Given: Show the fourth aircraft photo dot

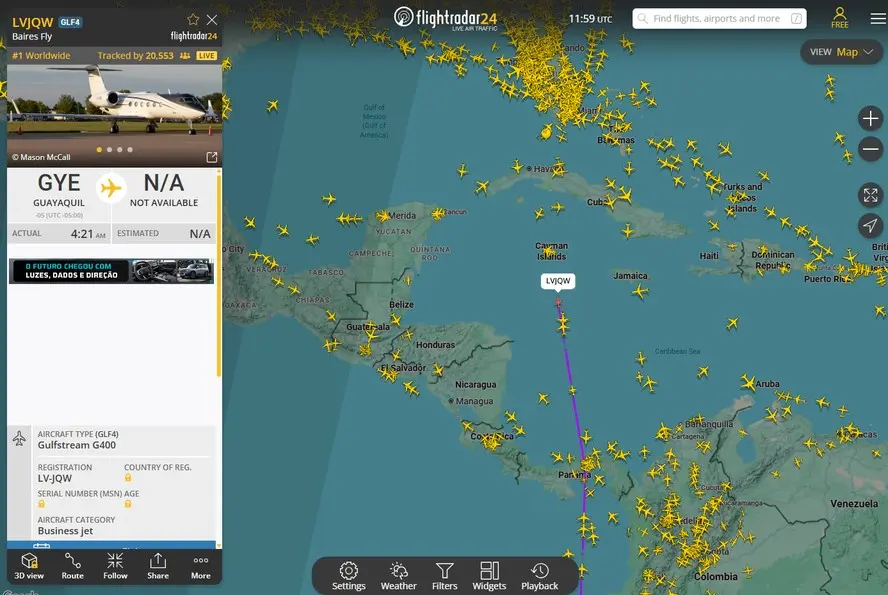Looking at the screenshot, I should coord(130,150).
